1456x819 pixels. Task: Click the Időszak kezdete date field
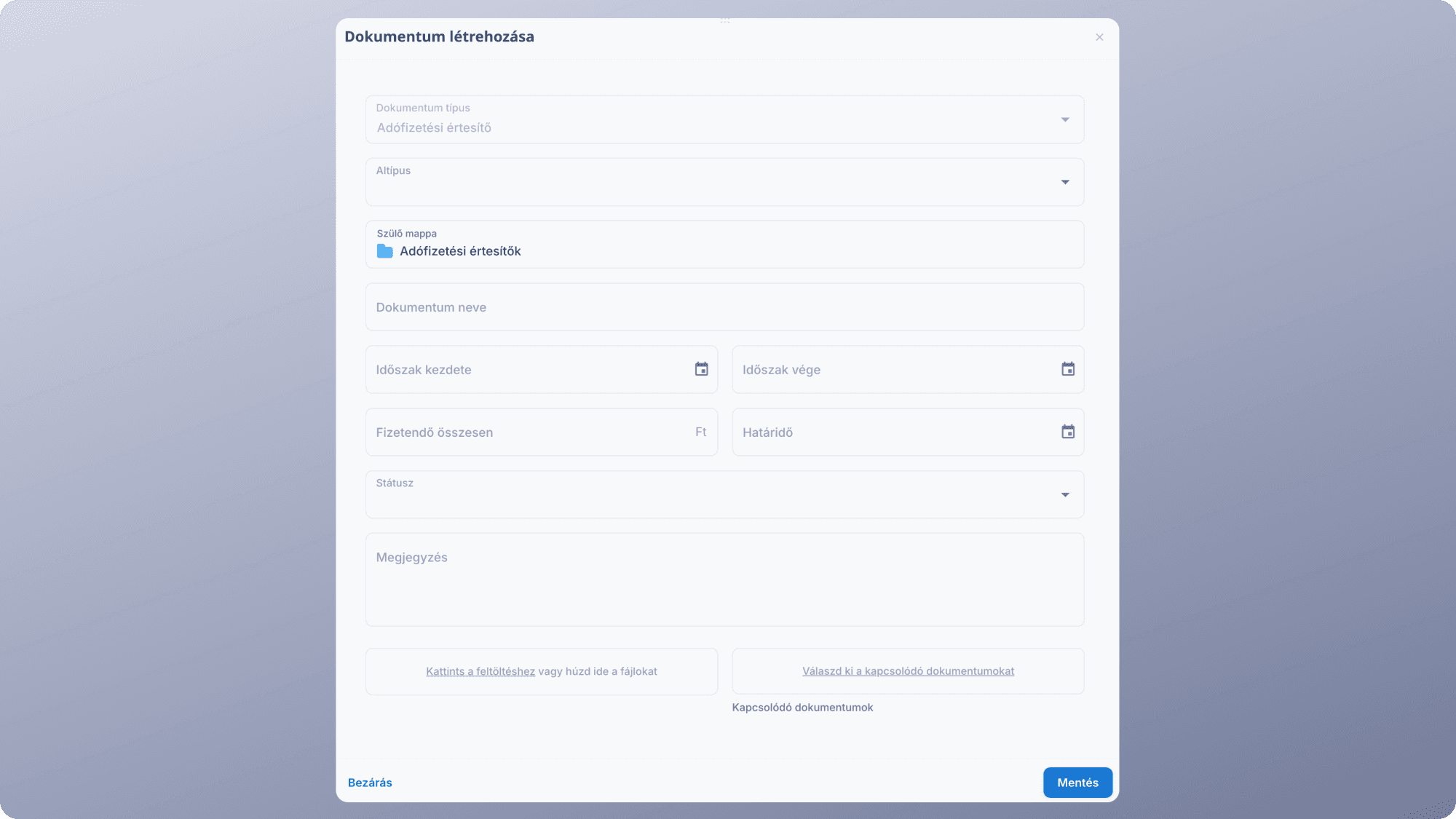click(541, 370)
